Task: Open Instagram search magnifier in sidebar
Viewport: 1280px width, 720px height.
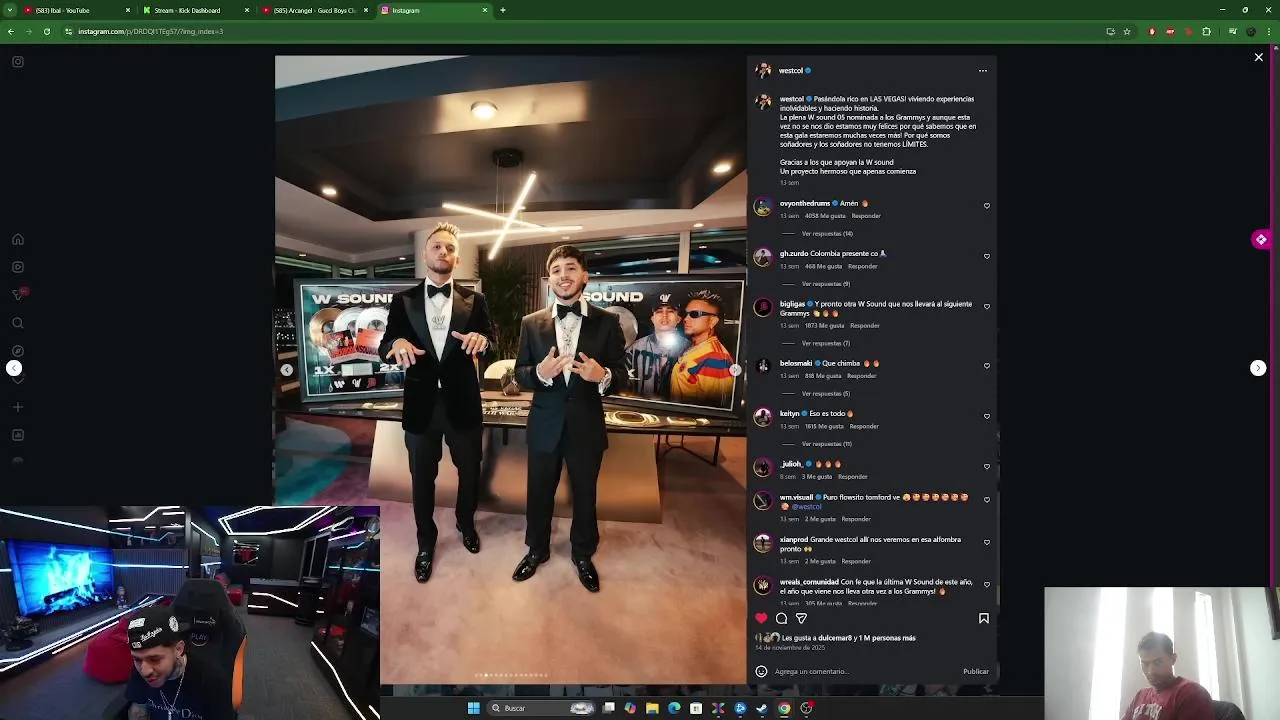Action: (17, 323)
